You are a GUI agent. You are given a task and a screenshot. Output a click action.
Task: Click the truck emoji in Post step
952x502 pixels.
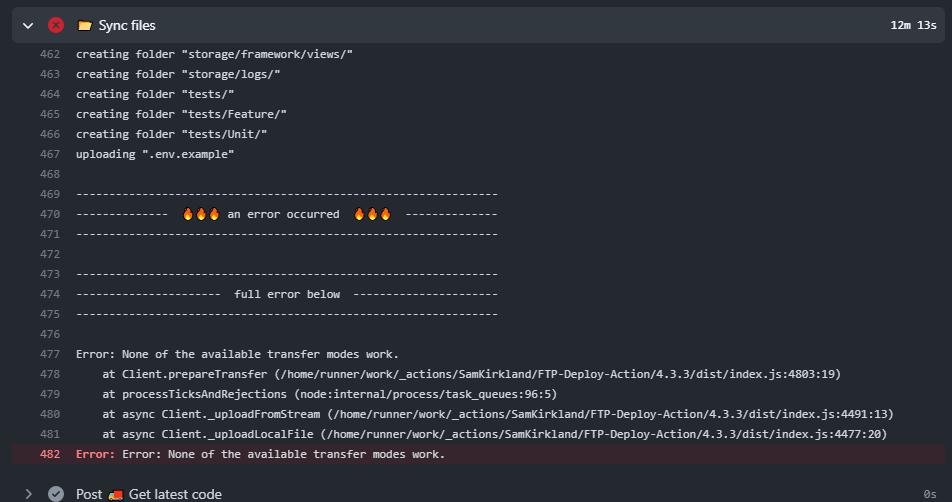pyautogui.click(x=115, y=494)
